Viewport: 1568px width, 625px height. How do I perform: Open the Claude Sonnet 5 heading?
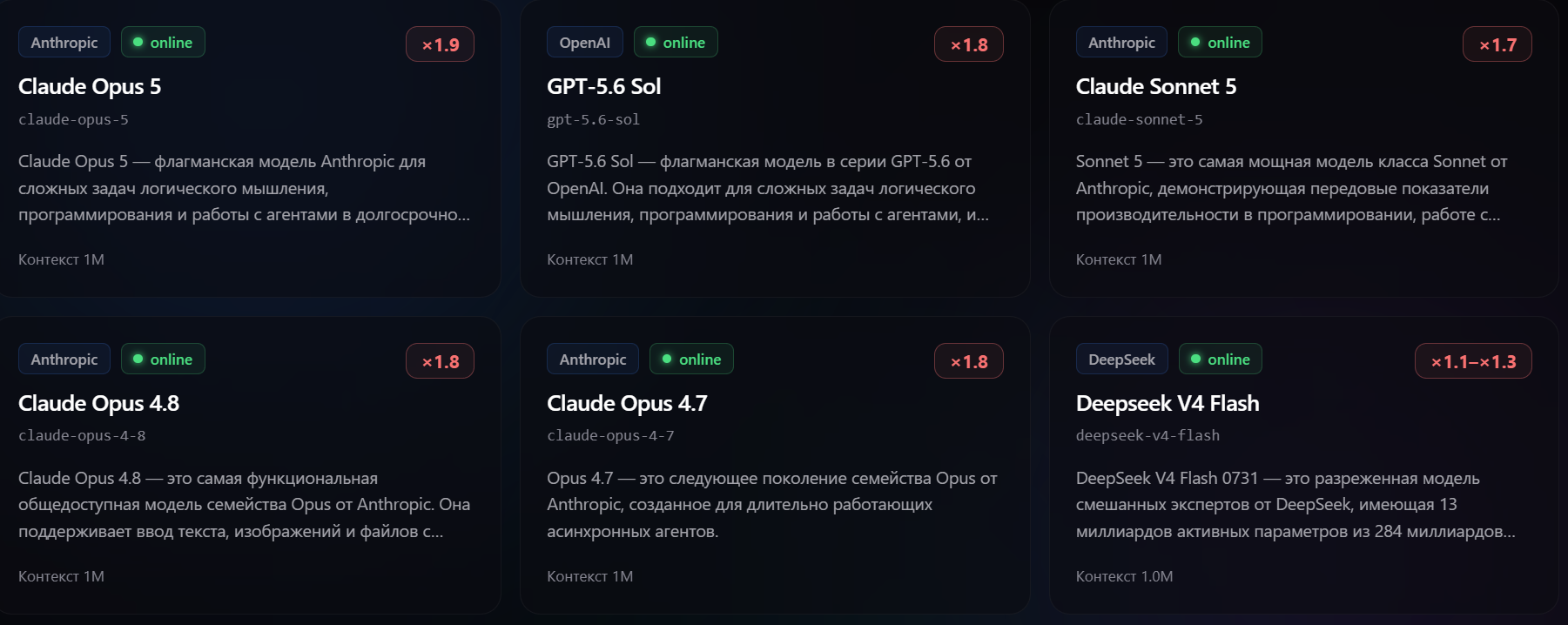(x=1155, y=86)
